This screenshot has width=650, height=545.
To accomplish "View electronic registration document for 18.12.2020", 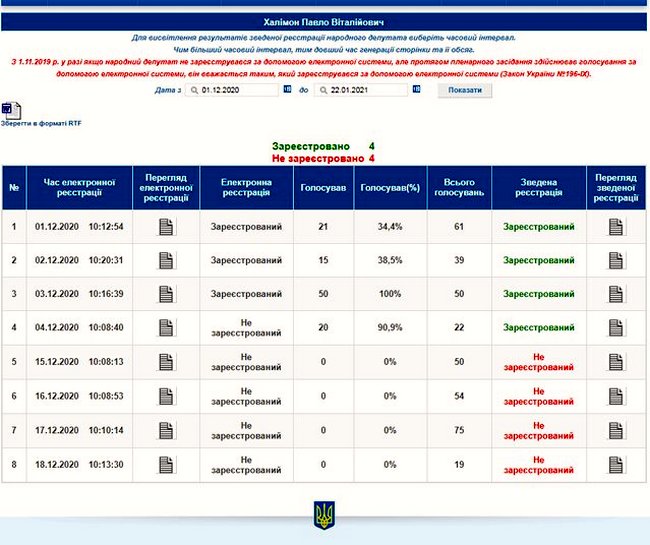I will coord(166,464).
